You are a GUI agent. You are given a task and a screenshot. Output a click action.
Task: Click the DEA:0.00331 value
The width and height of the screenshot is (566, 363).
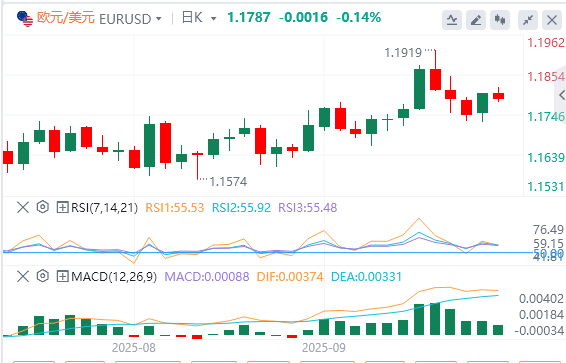click(x=366, y=277)
